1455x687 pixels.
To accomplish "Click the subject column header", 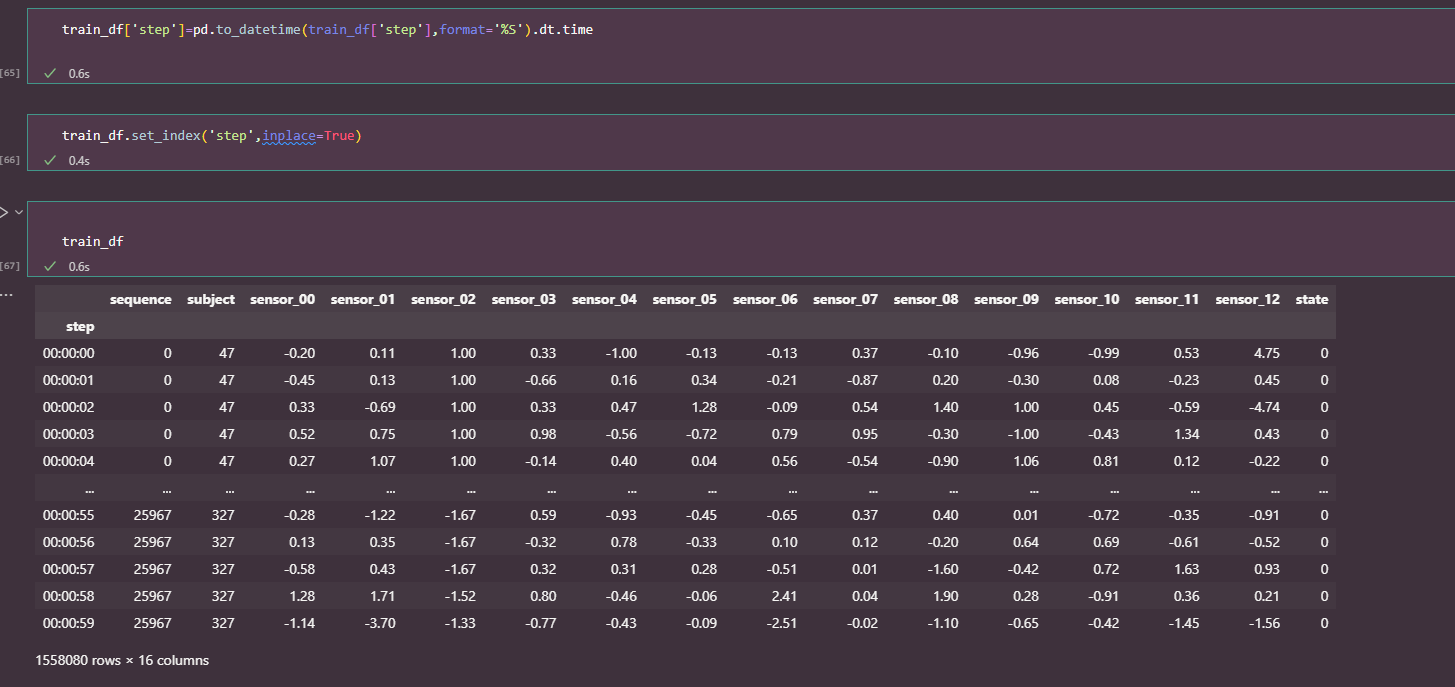I will [211, 299].
